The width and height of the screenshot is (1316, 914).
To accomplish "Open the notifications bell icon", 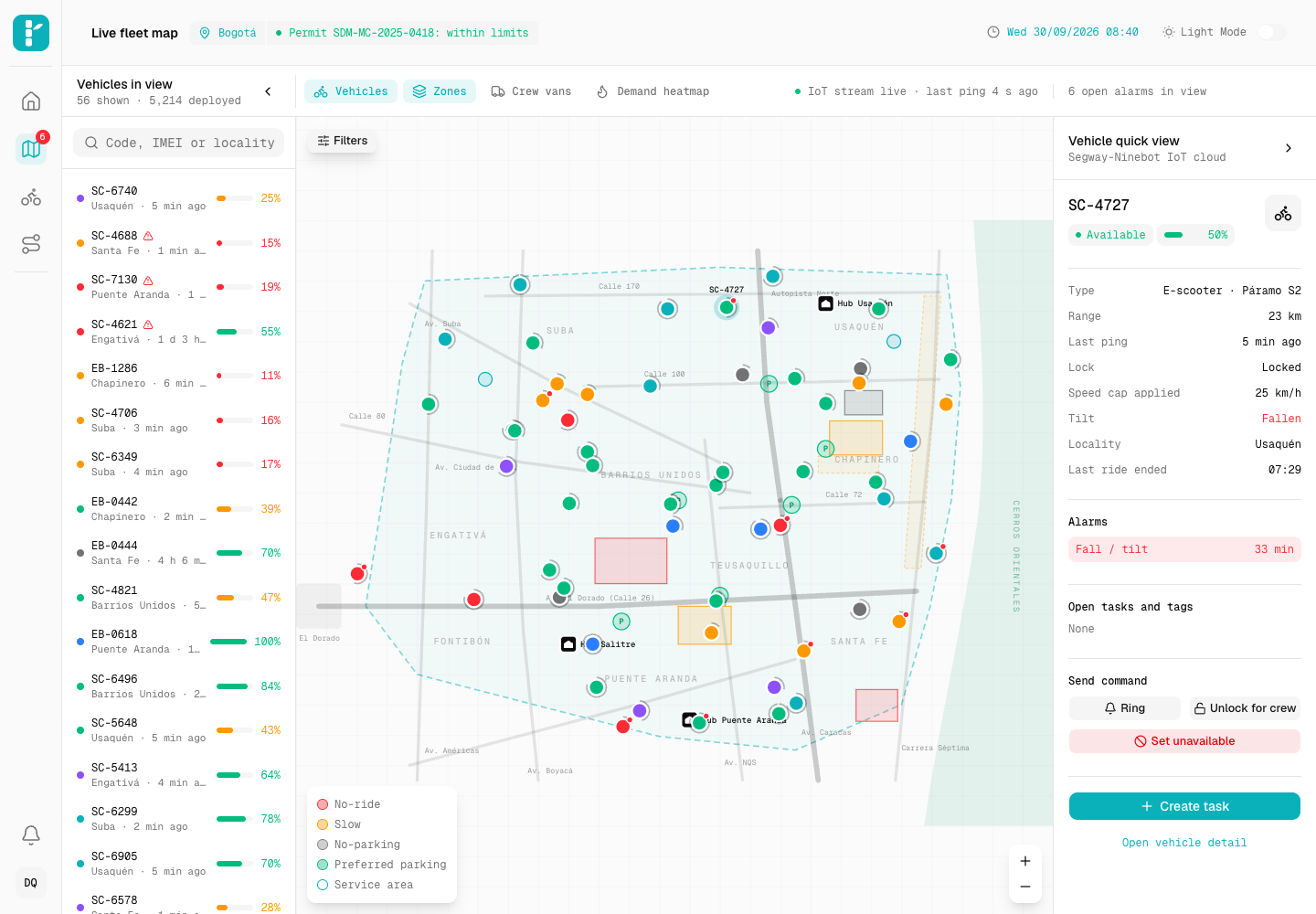I will coord(31,834).
